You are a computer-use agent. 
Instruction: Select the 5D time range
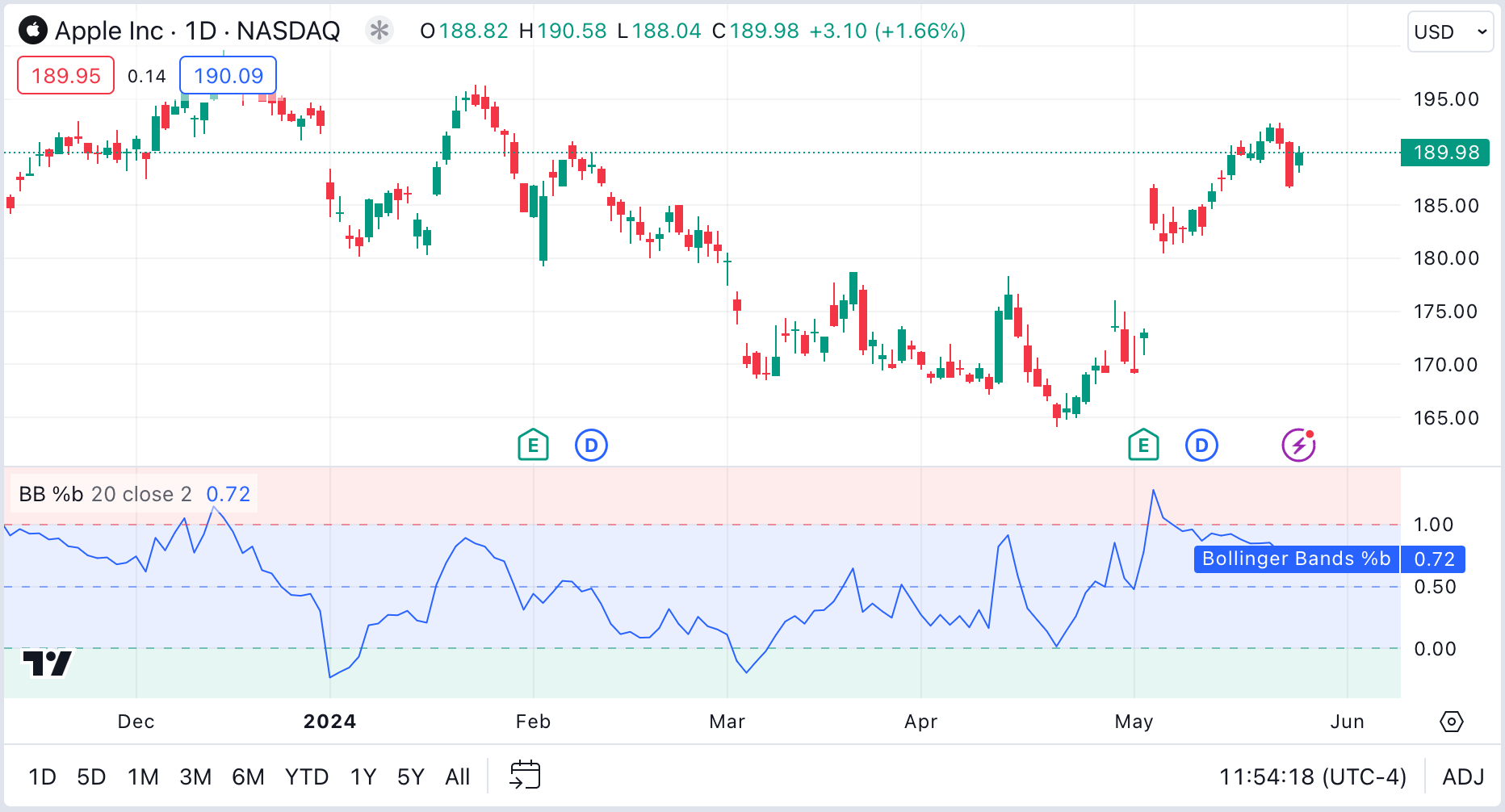91,776
